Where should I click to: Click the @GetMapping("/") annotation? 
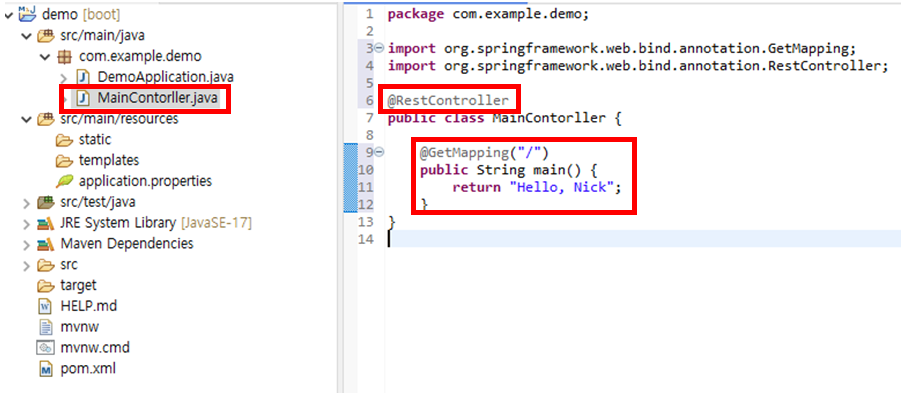483,153
